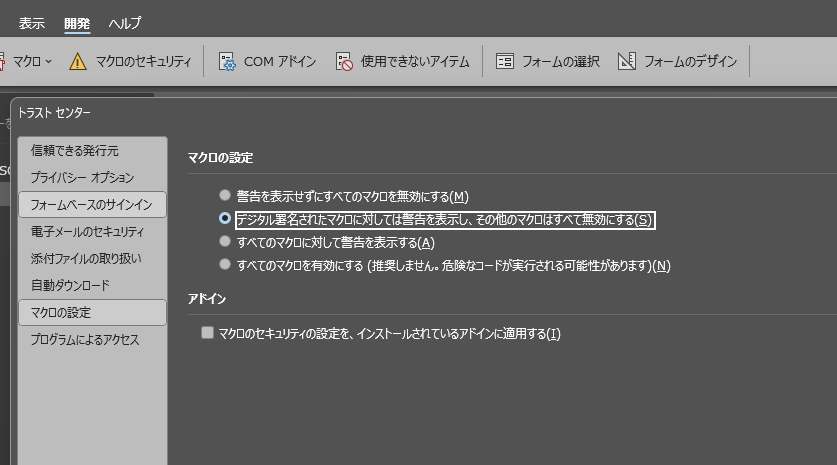Select デジタル署名されたマクロ warning radio option
The height and width of the screenshot is (465, 837).
pyautogui.click(x=225, y=219)
